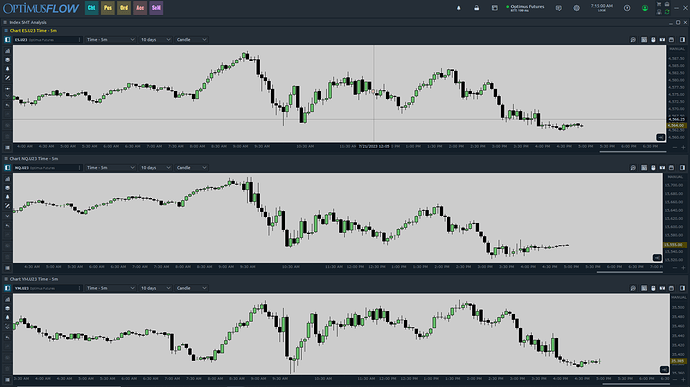Toggle mouse trading icon in ES chart toolbar
This screenshot has height=387, width=690.
coord(653,40)
